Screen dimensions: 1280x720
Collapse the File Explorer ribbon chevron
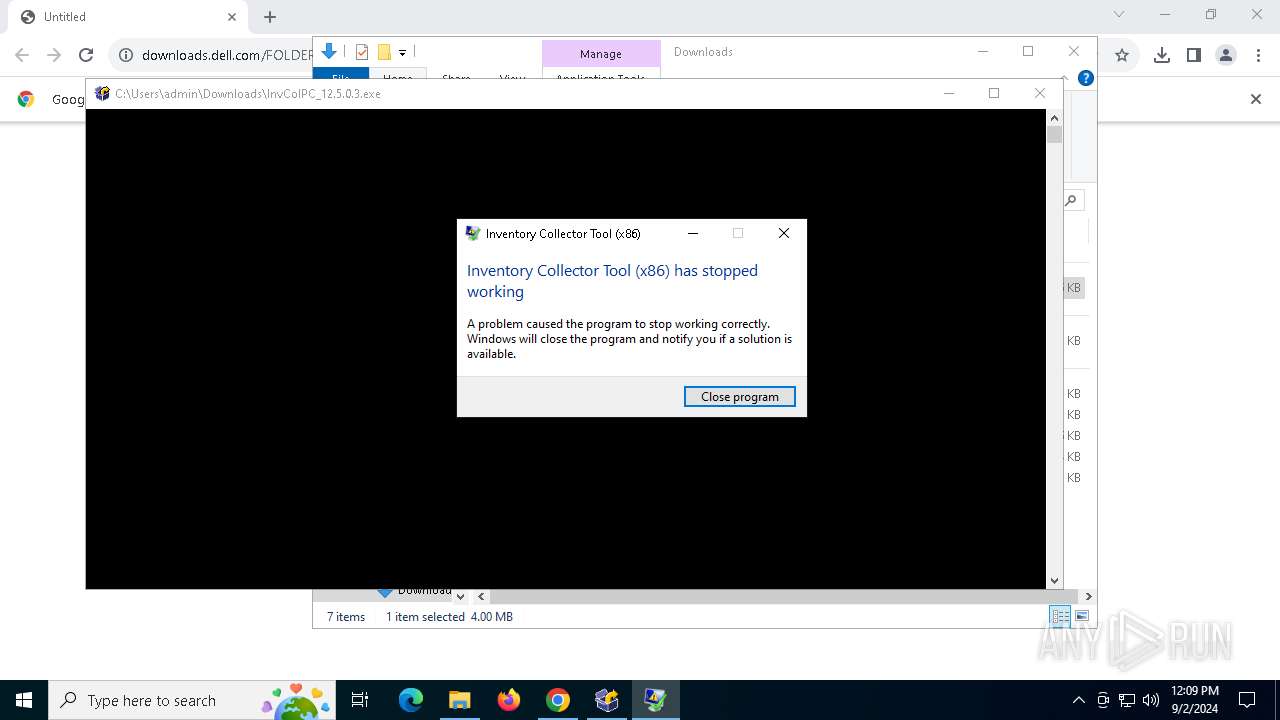click(1066, 76)
